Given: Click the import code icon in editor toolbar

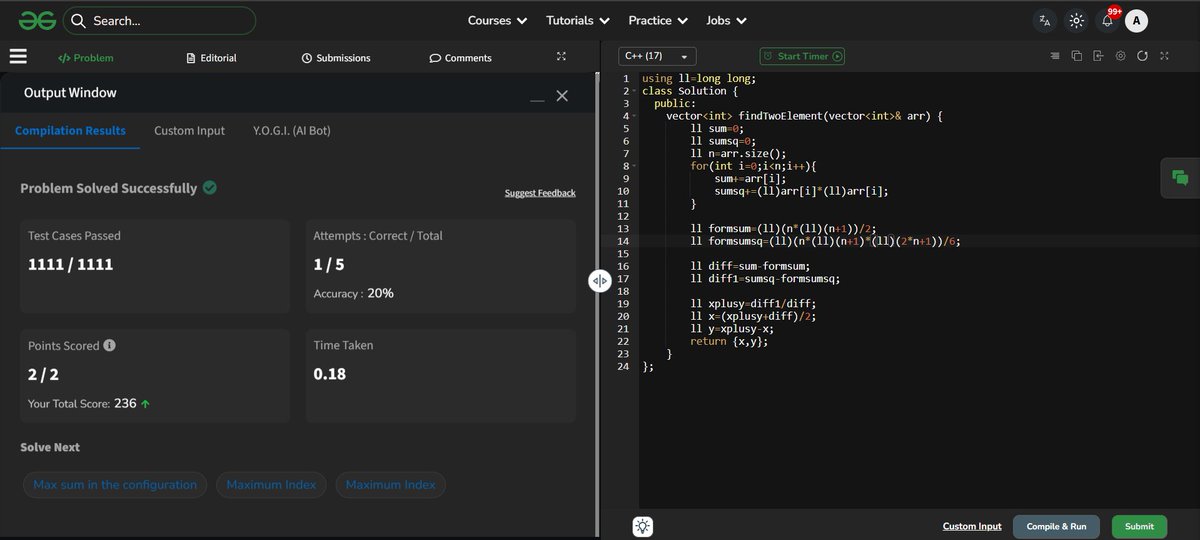Looking at the screenshot, I should coord(1098,56).
